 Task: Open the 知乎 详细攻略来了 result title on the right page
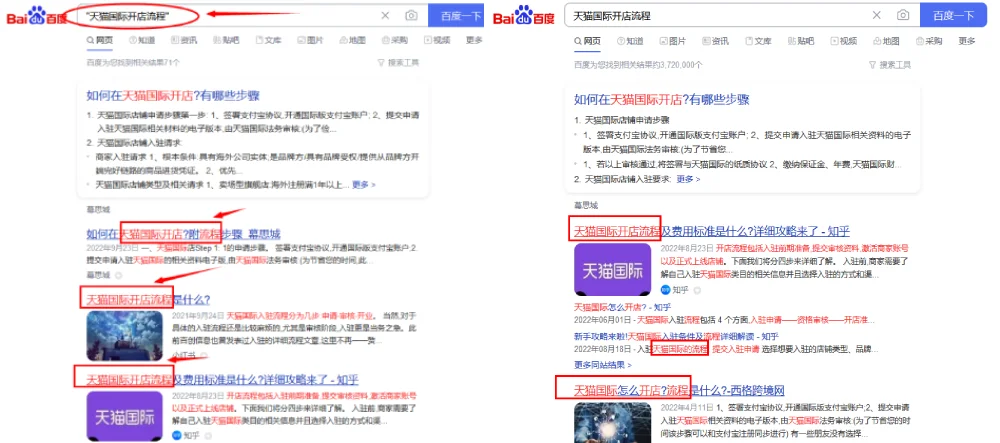(x=712, y=231)
